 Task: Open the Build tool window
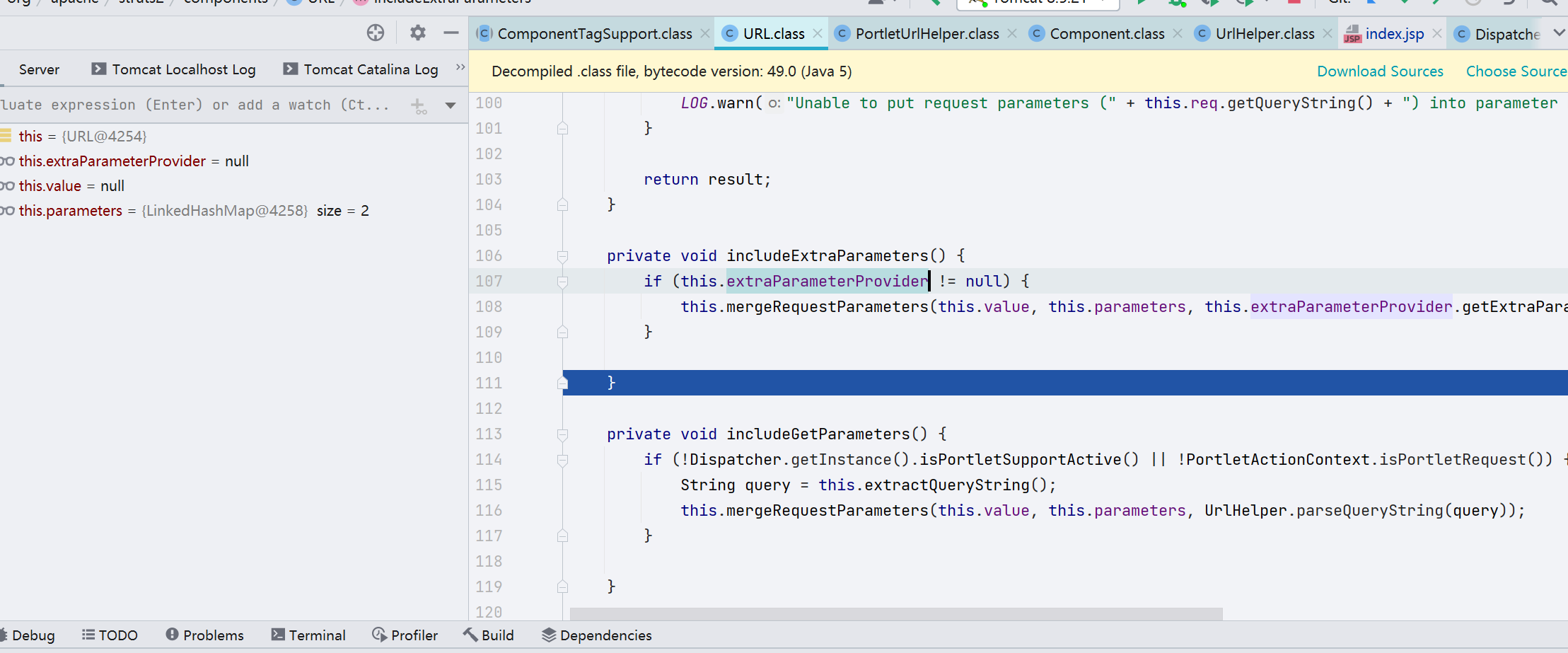pyautogui.click(x=489, y=635)
